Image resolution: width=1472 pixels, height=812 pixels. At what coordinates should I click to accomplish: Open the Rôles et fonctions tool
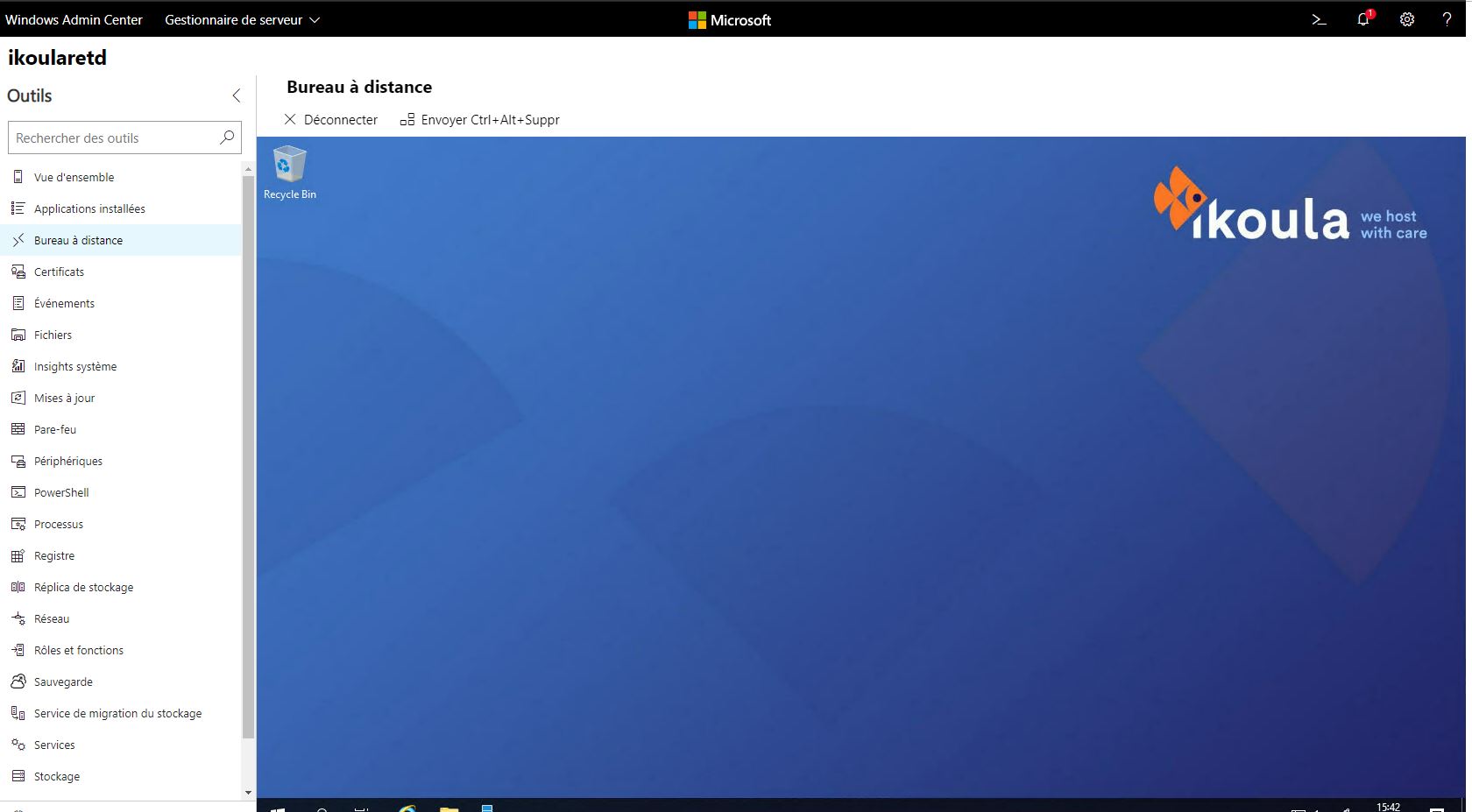[121, 650]
